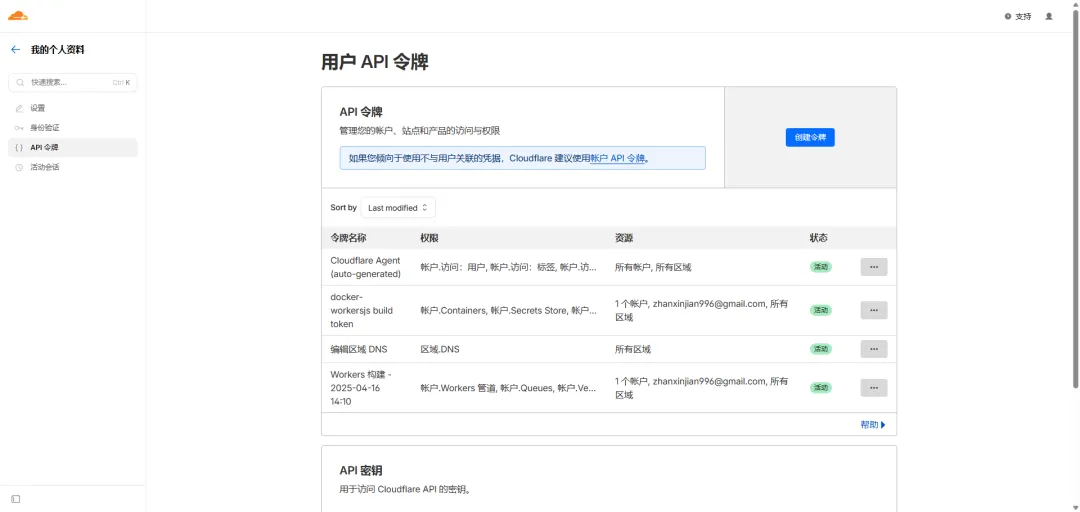This screenshot has height=512, width=1080.
Task: Click the 所有帐户, 所有区域 resource cell
Action: point(653,267)
